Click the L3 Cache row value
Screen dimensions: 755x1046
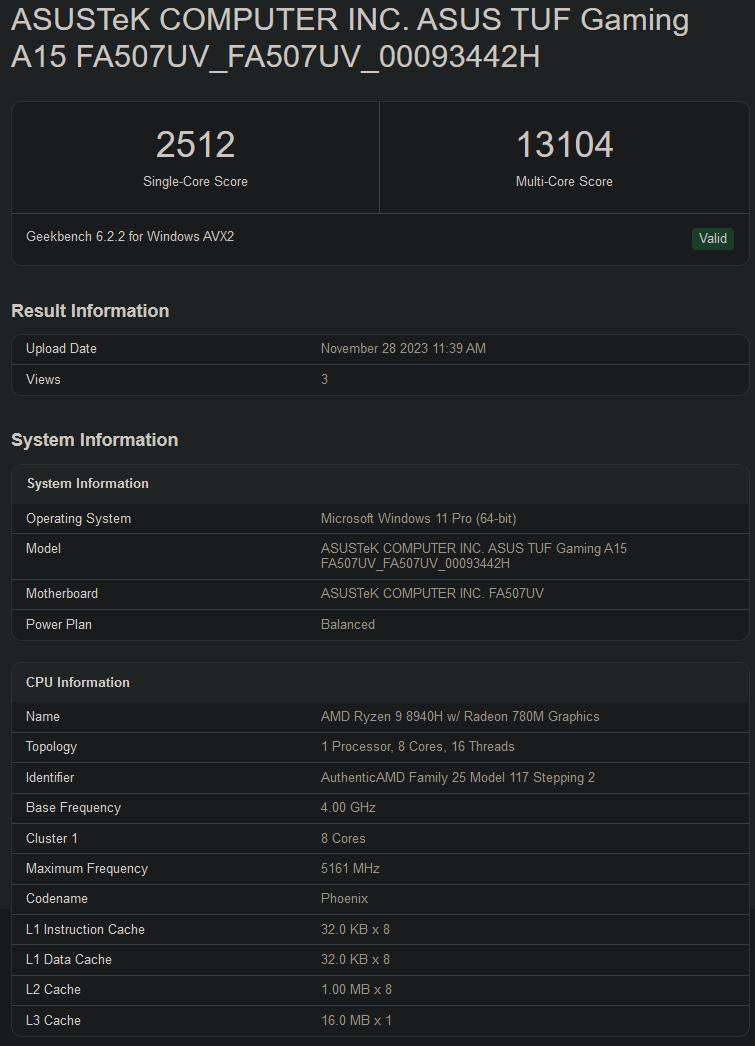click(356, 1021)
